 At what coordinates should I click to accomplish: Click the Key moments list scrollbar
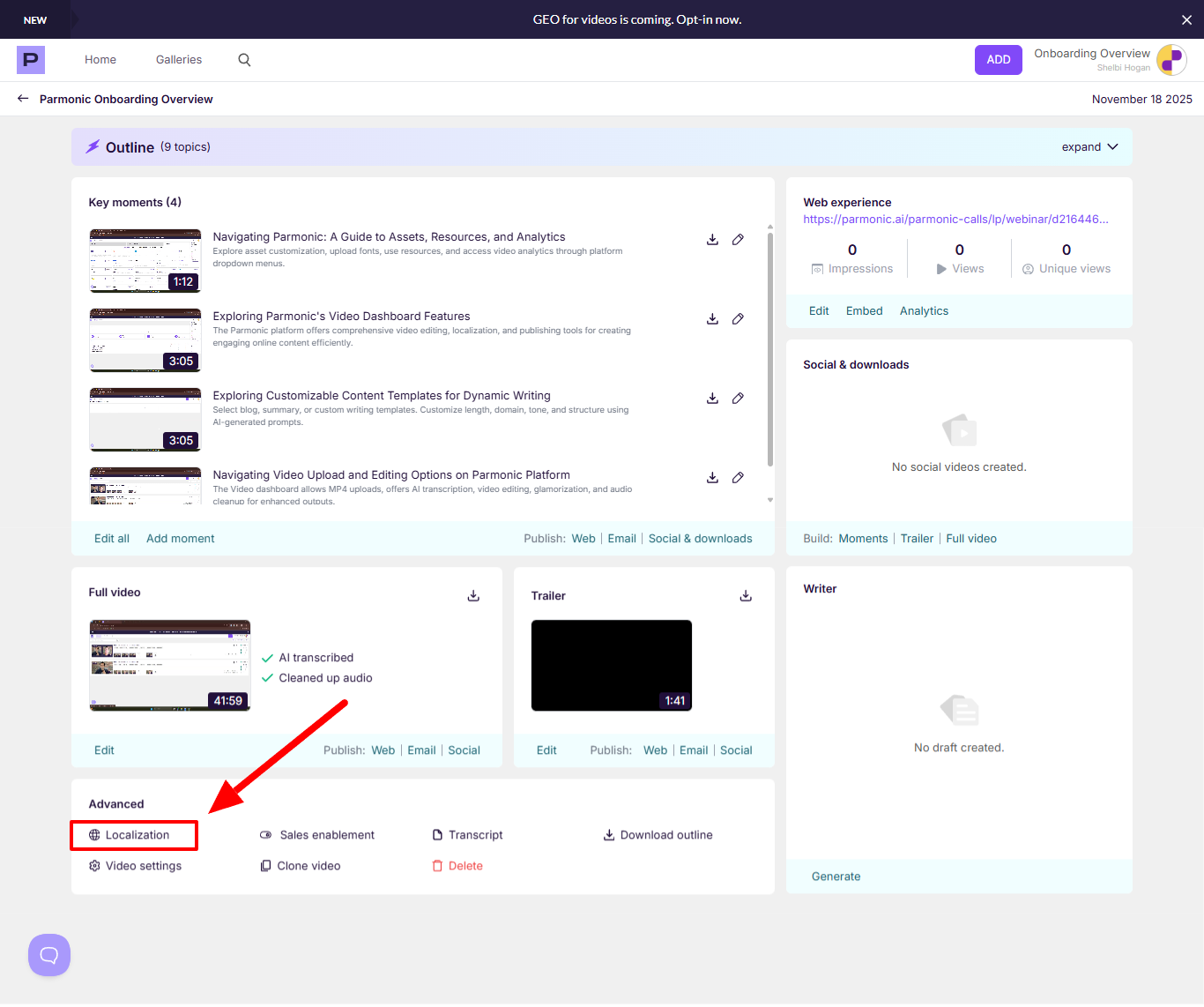coord(770,349)
